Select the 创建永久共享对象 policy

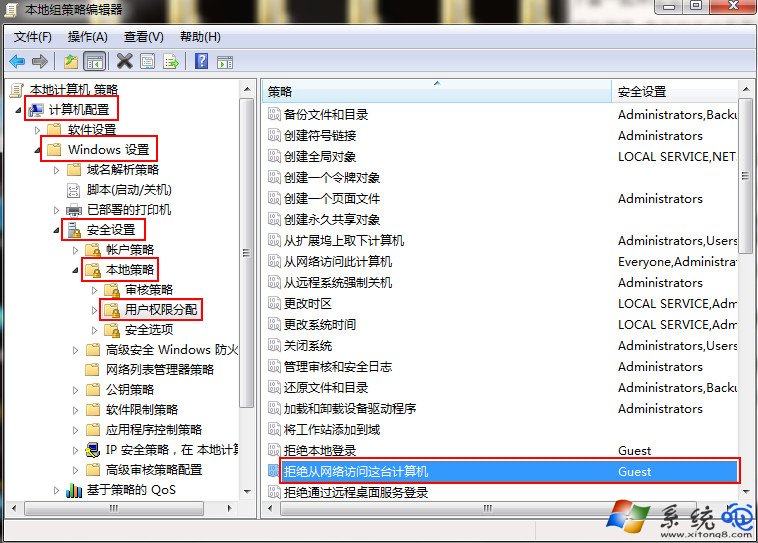click(332, 220)
